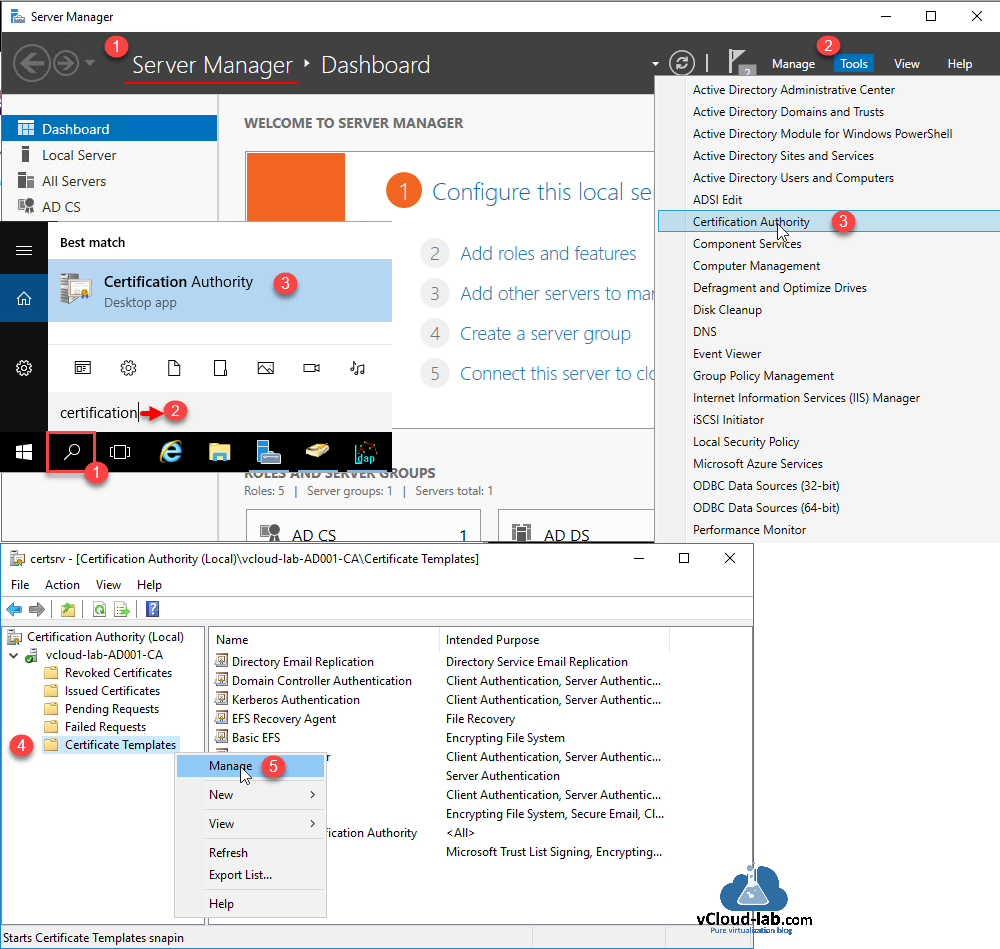Click the Server Manager forward arrow button
Viewport: 1000px width, 949px height.
click(66, 63)
